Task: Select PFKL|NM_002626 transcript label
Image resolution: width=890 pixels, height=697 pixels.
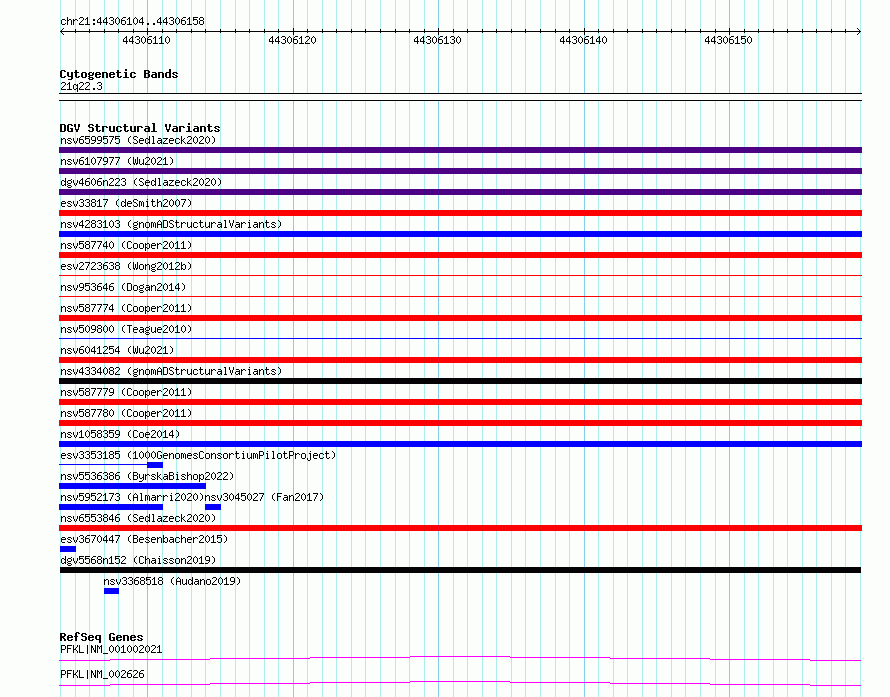Action: 102,674
